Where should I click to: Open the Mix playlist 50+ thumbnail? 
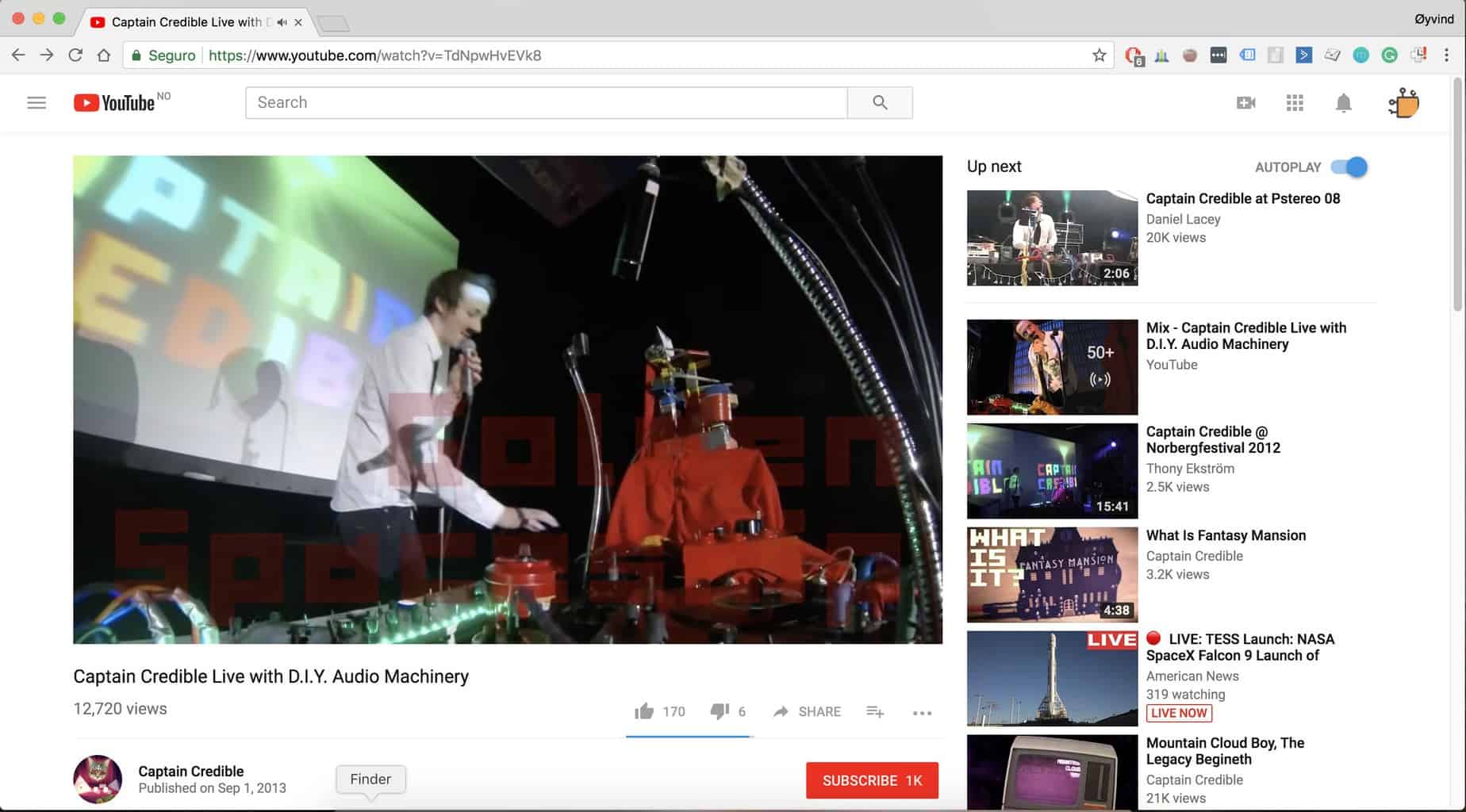pos(1052,367)
